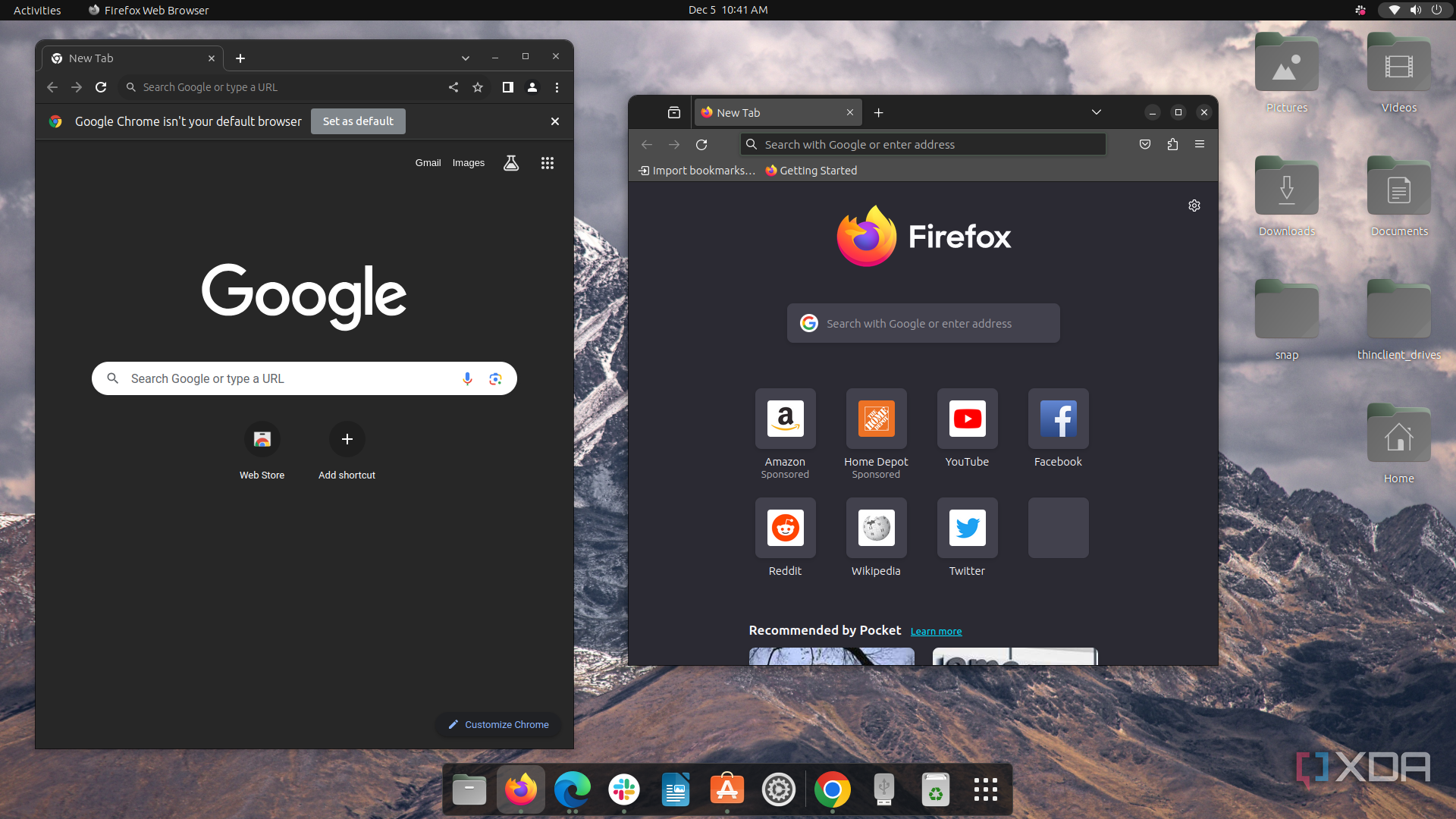The image size is (1456, 819).
Task: Bookmark page with Chrome star icon
Action: 478,87
